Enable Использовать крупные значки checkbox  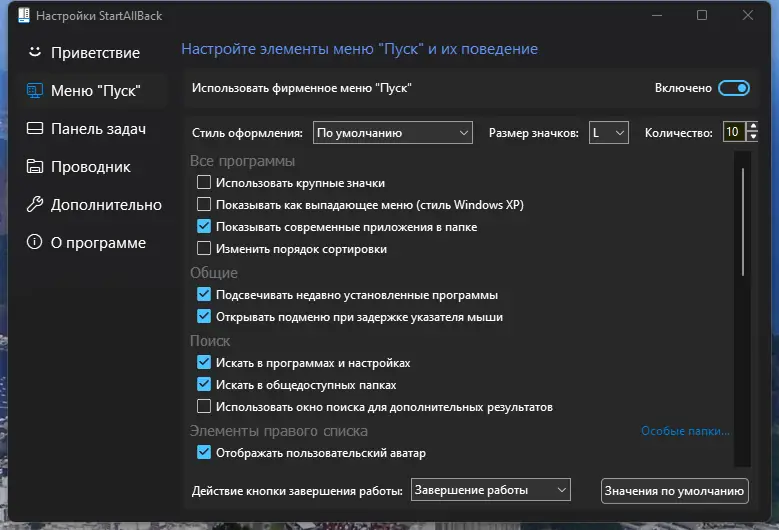point(204,182)
